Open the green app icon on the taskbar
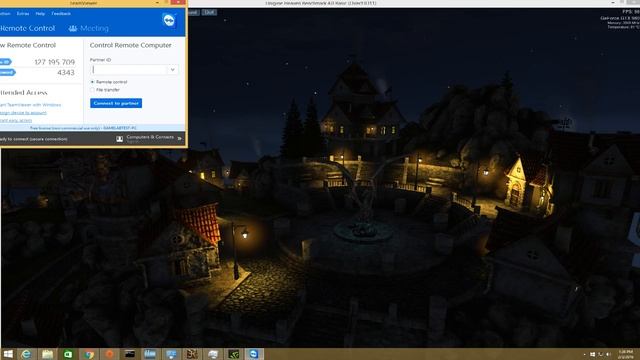Screen dimensions: 640x360 click(68, 354)
